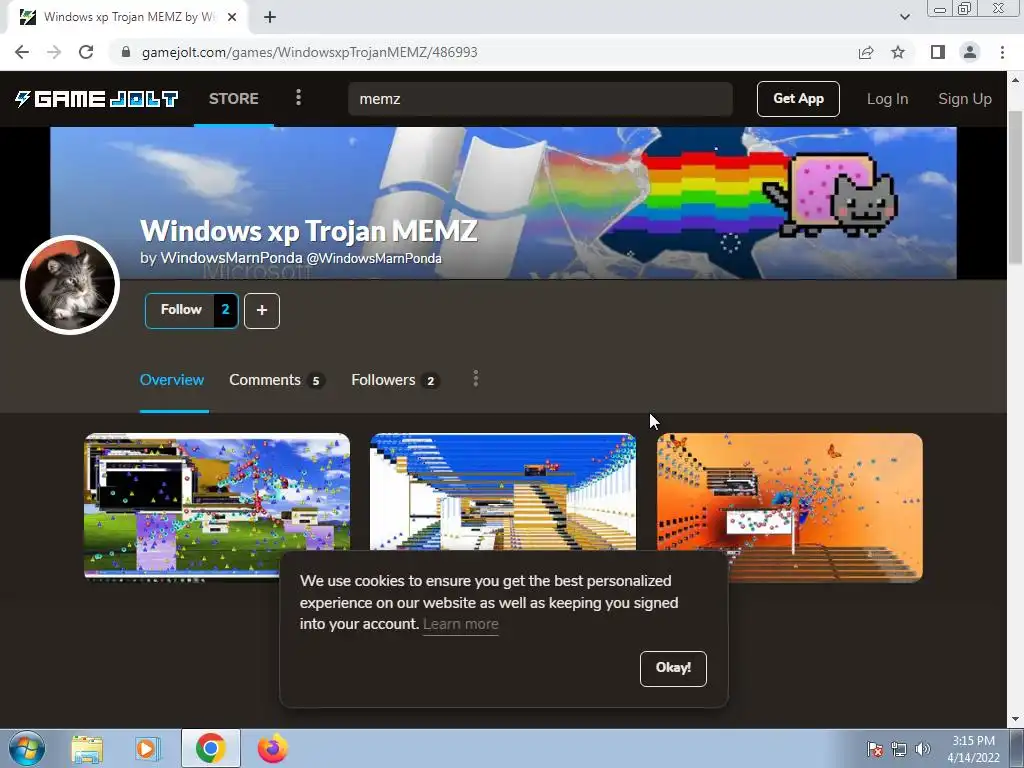Click the Sign Up link
The width and height of the screenshot is (1024, 768).
click(965, 99)
